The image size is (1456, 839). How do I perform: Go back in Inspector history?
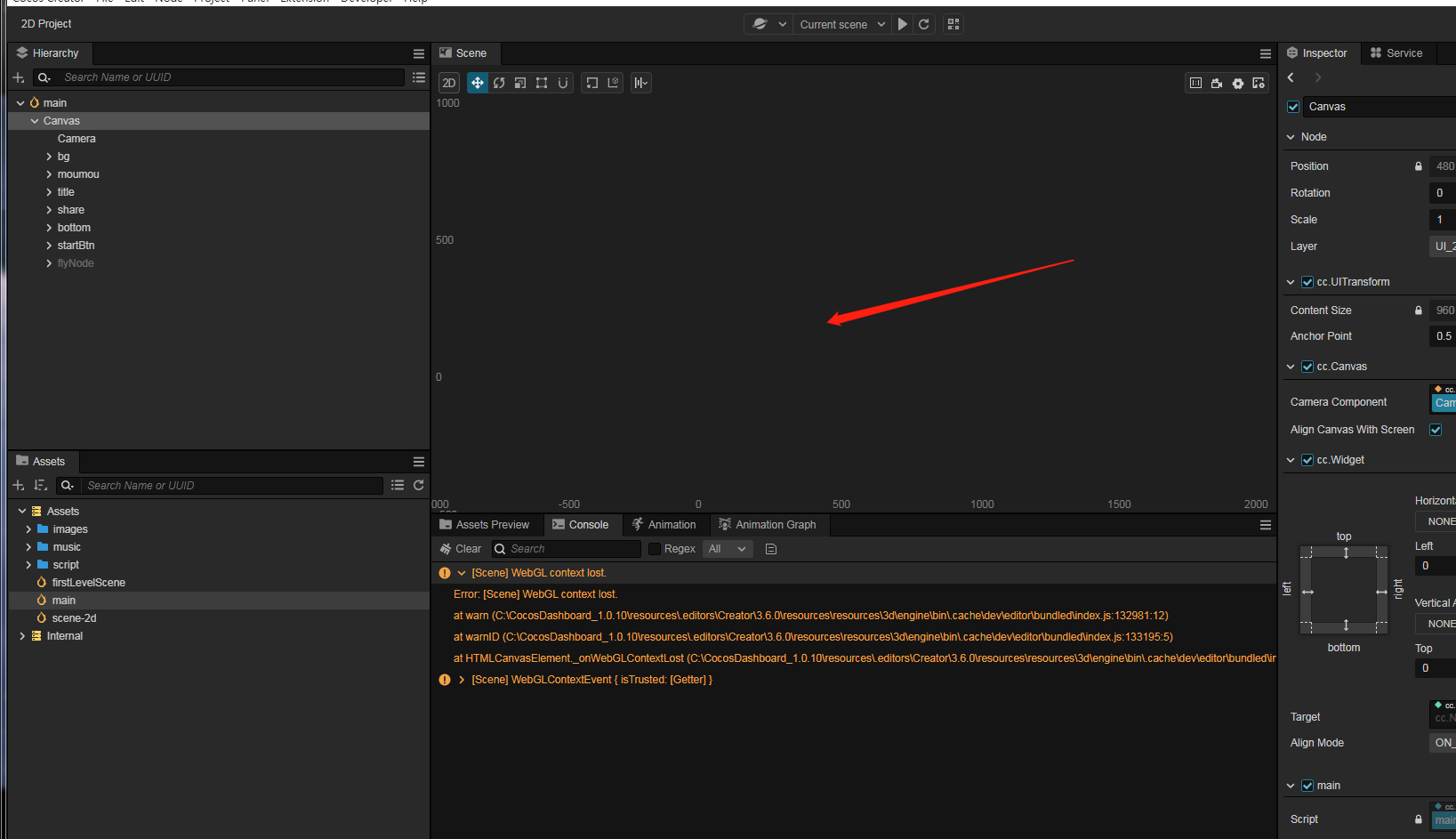[1291, 77]
